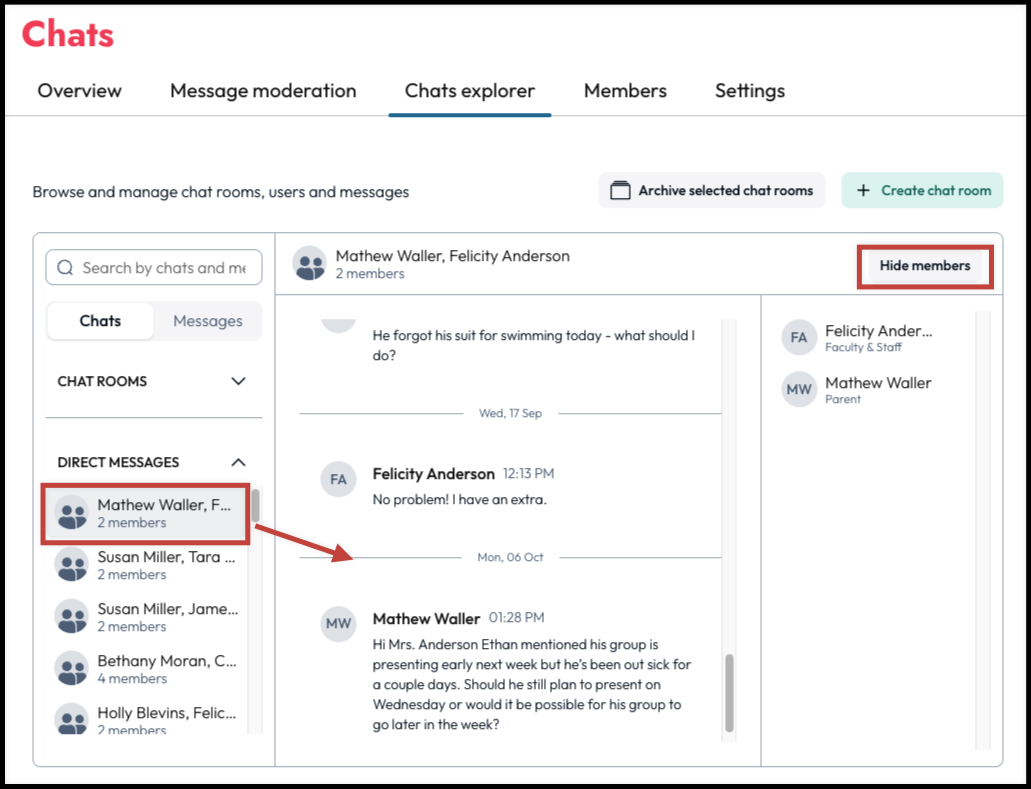This screenshot has height=789, width=1031.
Task: Click the FA avatar in members list
Action: point(799,338)
